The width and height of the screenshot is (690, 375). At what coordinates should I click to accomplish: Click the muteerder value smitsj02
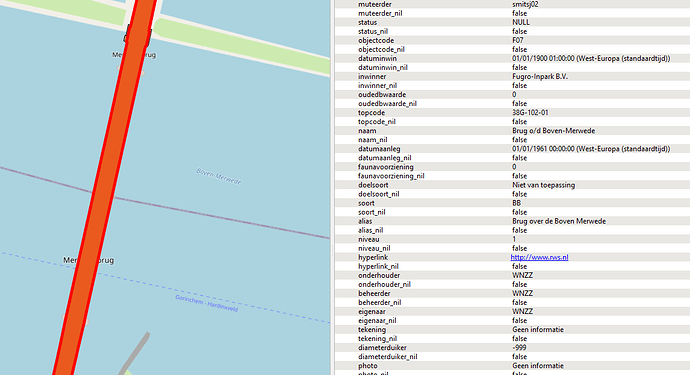tap(525, 4)
